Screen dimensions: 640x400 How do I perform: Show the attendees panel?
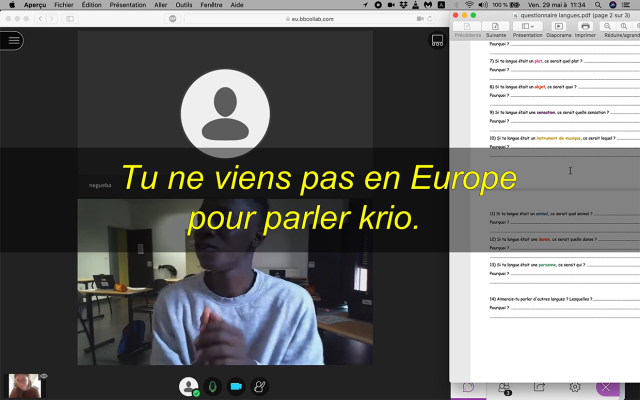[505, 387]
